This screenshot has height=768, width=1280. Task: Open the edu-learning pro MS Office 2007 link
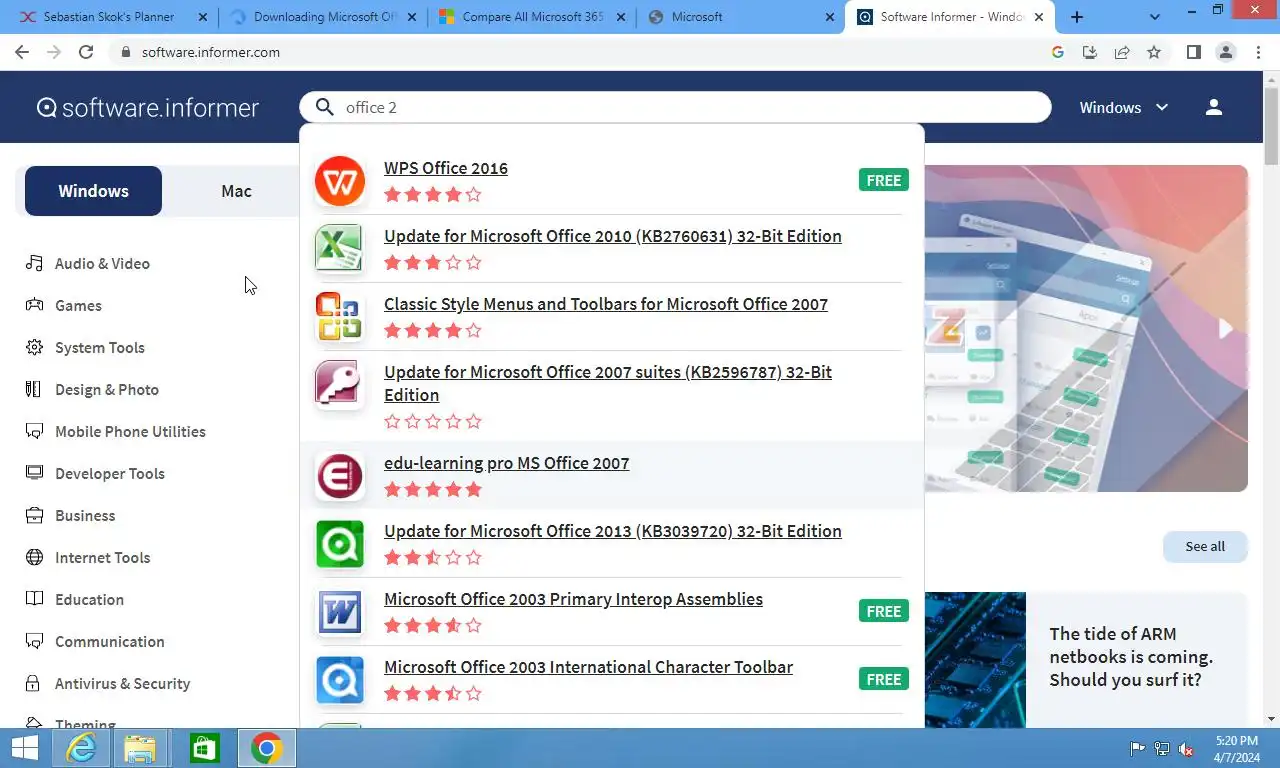coord(507,463)
